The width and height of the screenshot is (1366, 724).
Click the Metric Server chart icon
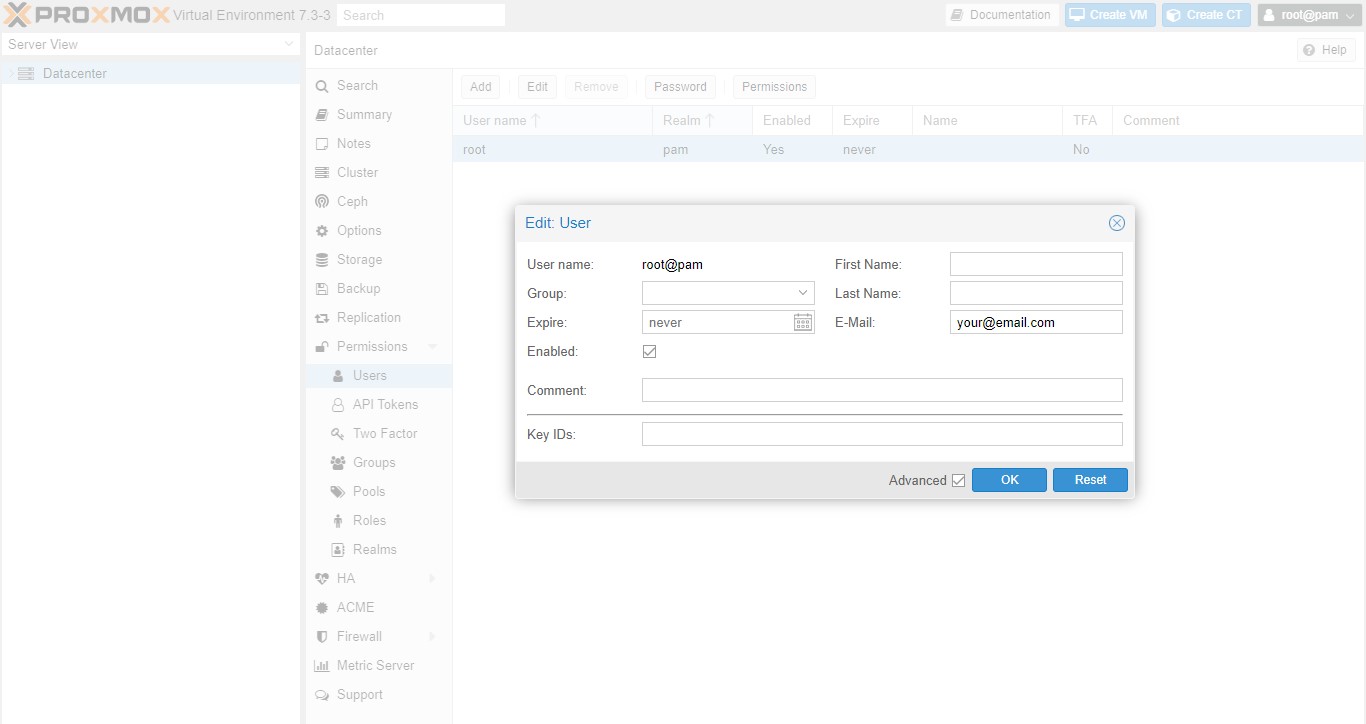pyautogui.click(x=322, y=665)
